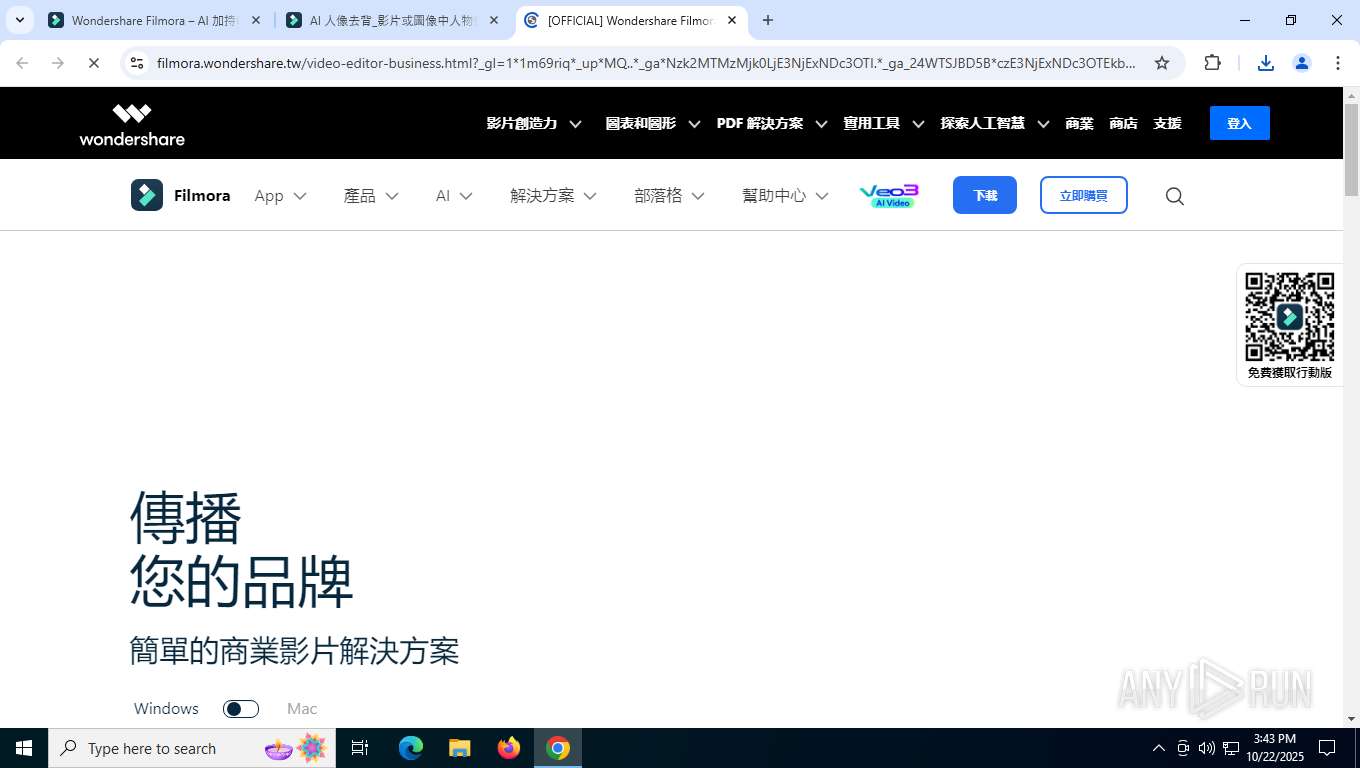Launch Firefox from taskbar
The image size is (1360, 768).
[509, 748]
